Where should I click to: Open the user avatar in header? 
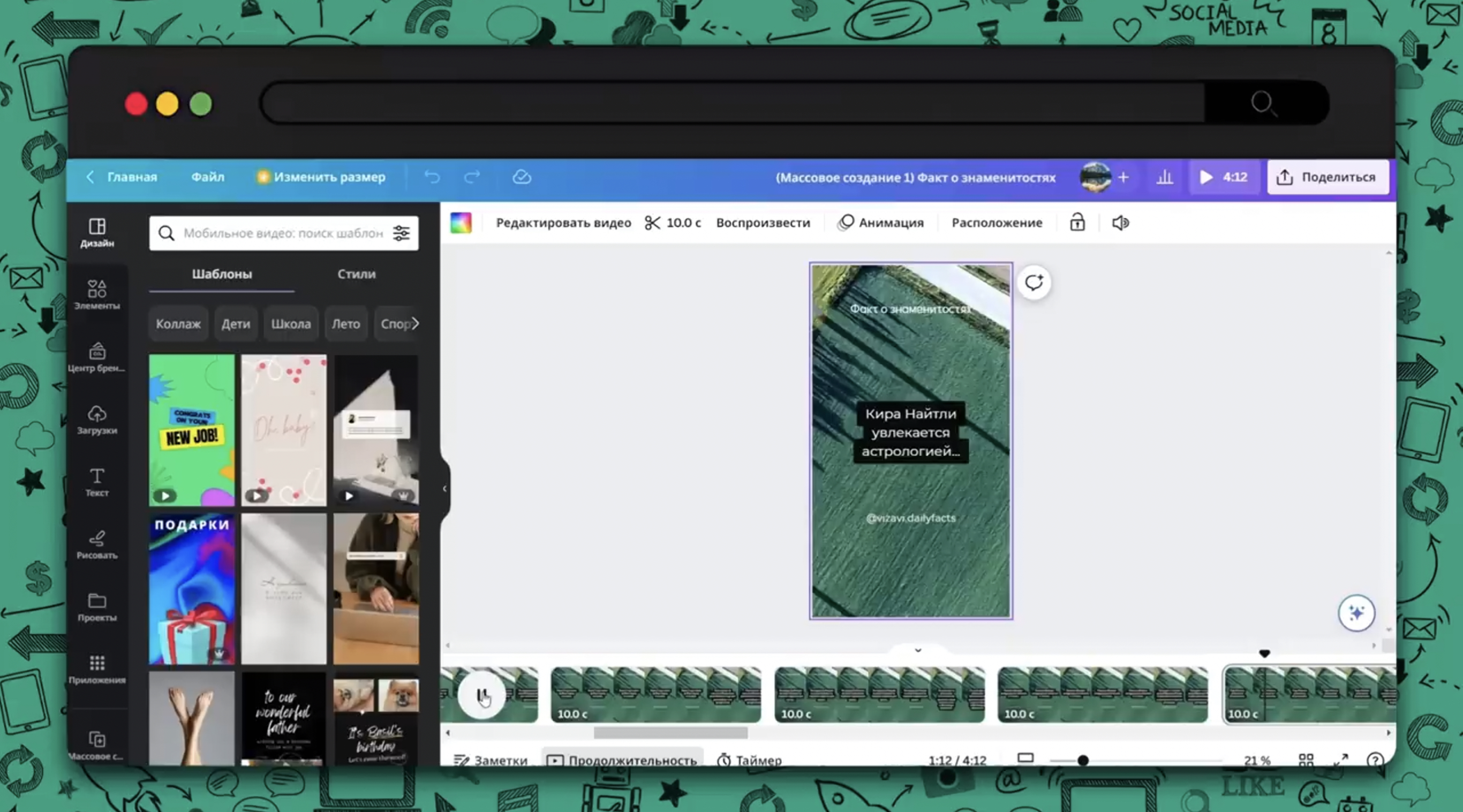pos(1096,177)
